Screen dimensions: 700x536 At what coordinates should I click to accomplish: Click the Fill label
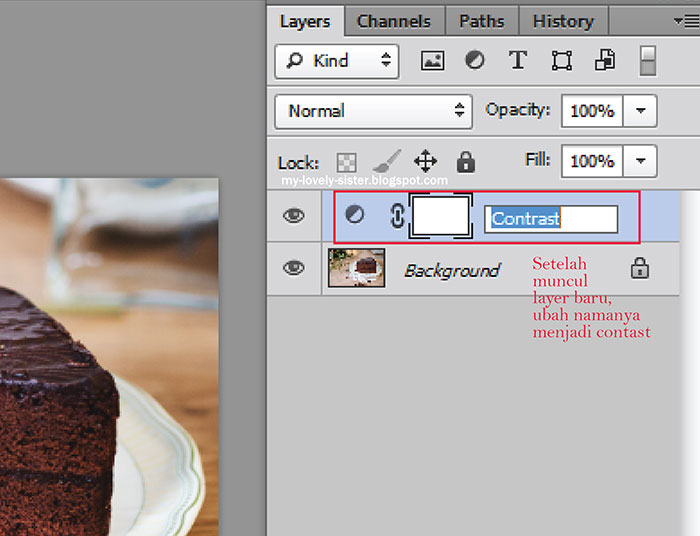tap(538, 159)
